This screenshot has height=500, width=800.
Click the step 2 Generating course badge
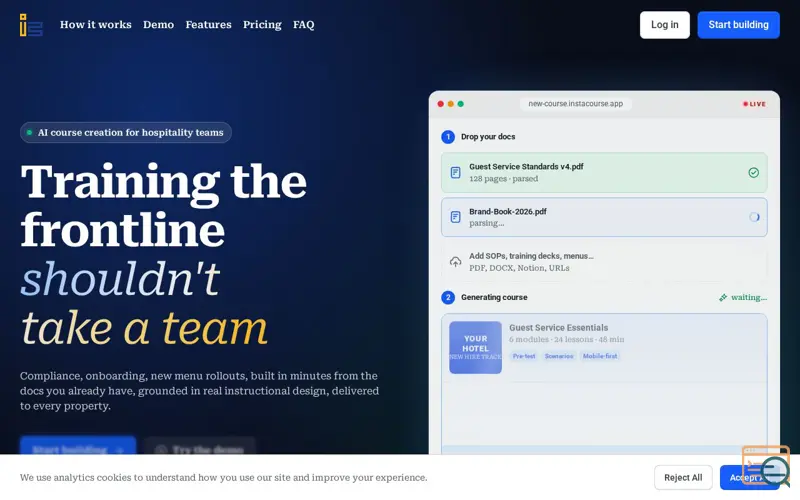[448, 297]
